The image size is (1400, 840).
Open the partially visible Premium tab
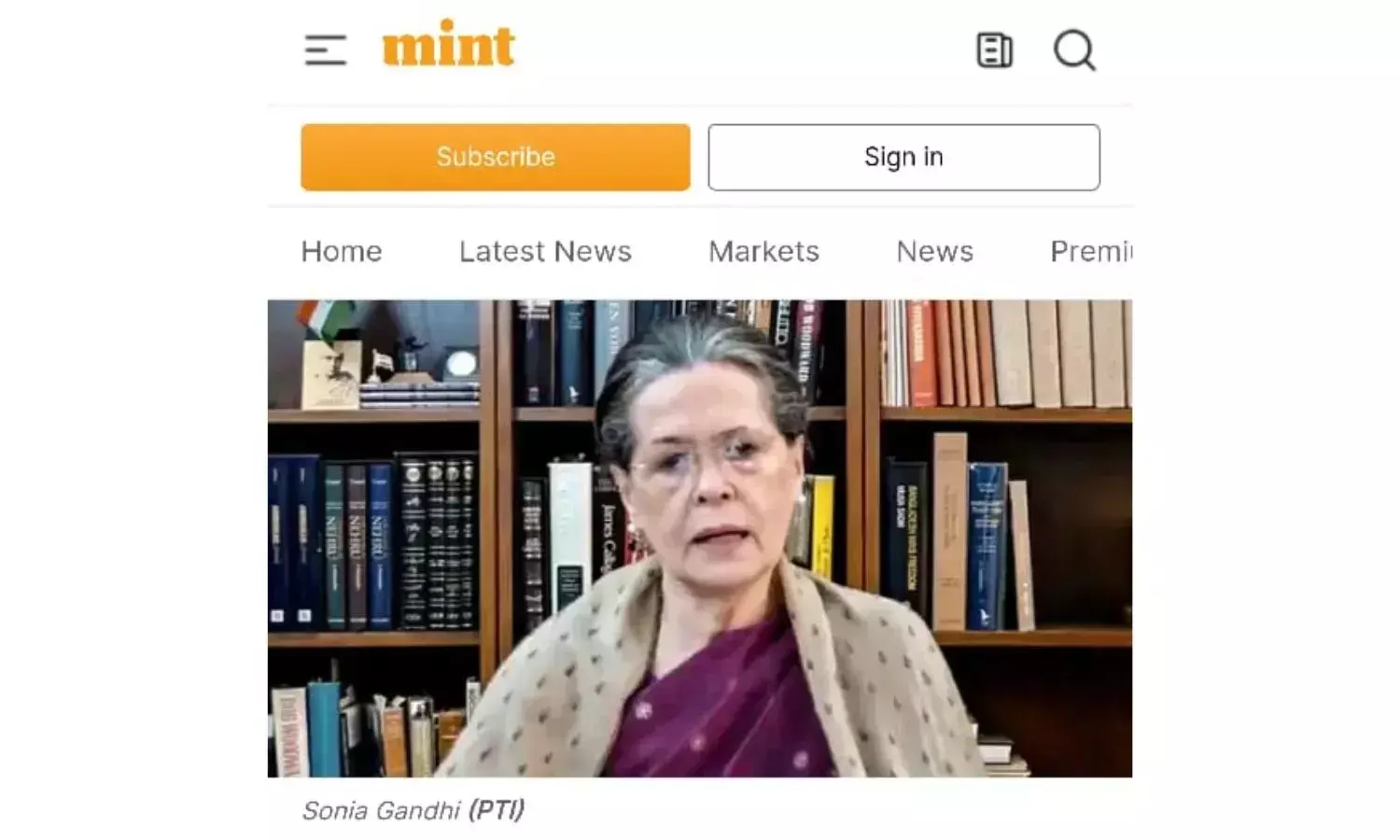[1090, 251]
